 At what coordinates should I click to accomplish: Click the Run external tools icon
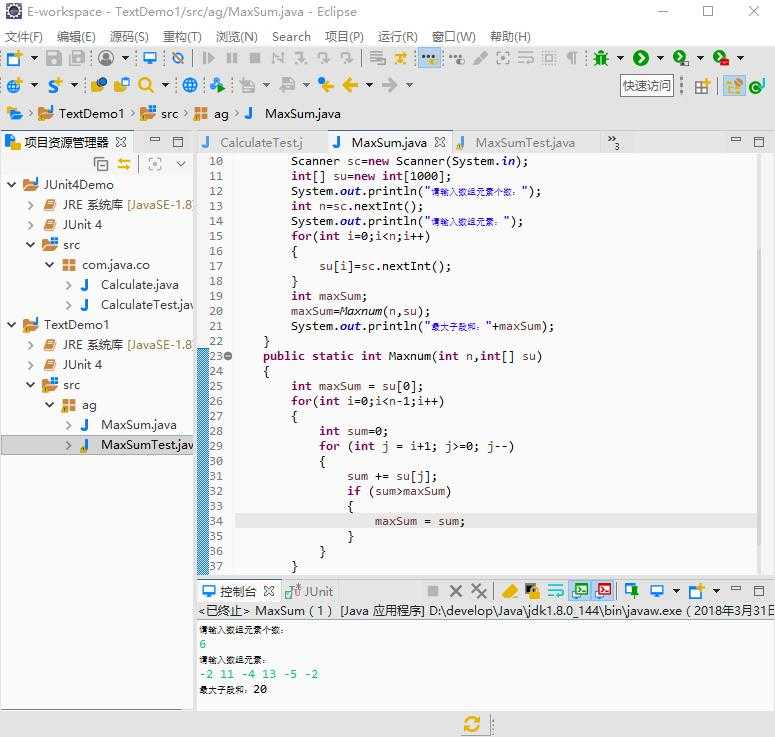721,58
